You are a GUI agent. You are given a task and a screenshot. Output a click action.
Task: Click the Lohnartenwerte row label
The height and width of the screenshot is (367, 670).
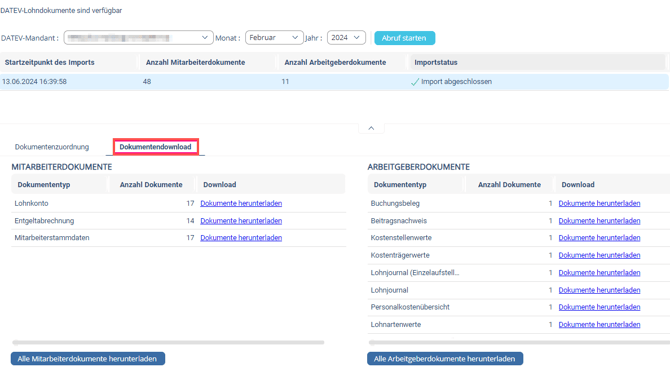[x=396, y=324]
